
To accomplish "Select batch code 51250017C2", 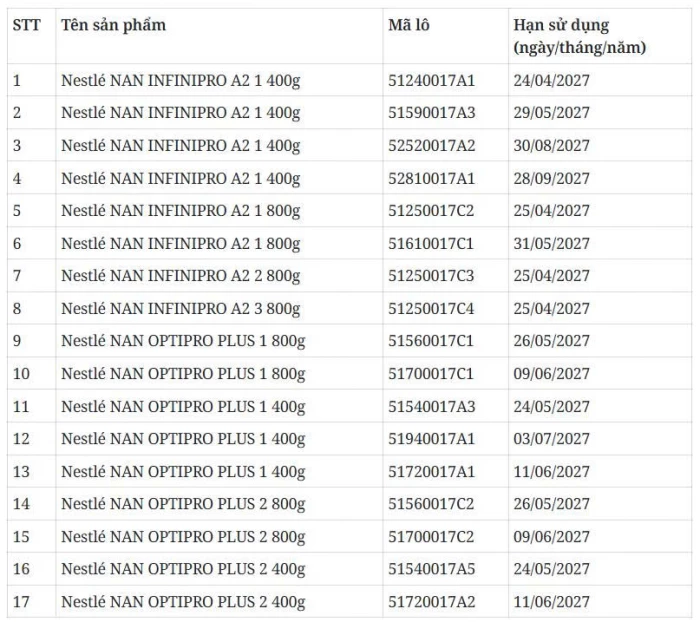I will (431, 211).
